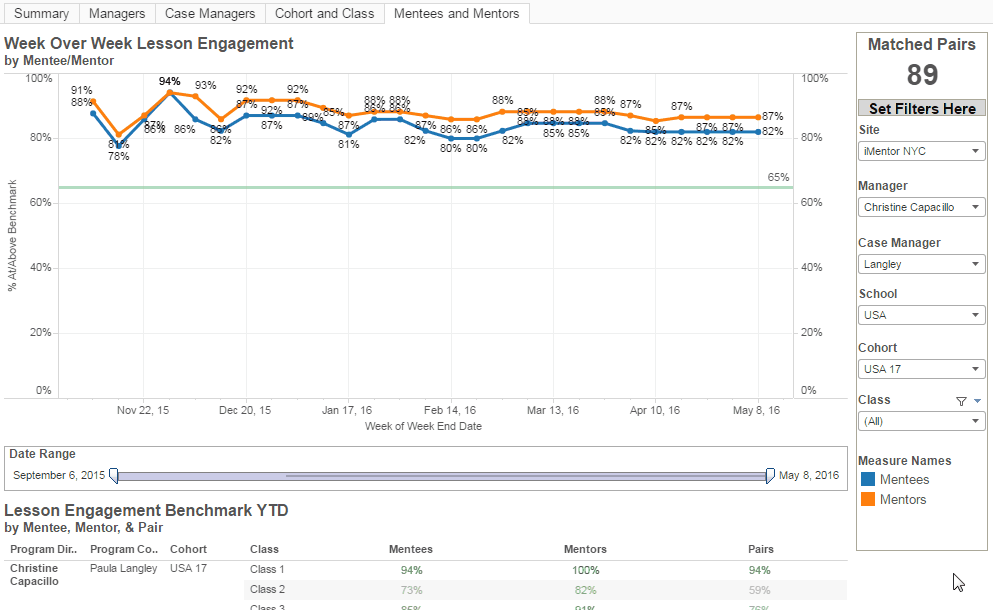Click Lesson Engagement Benchmark YTD title
The height and width of the screenshot is (610, 993).
pos(146,511)
